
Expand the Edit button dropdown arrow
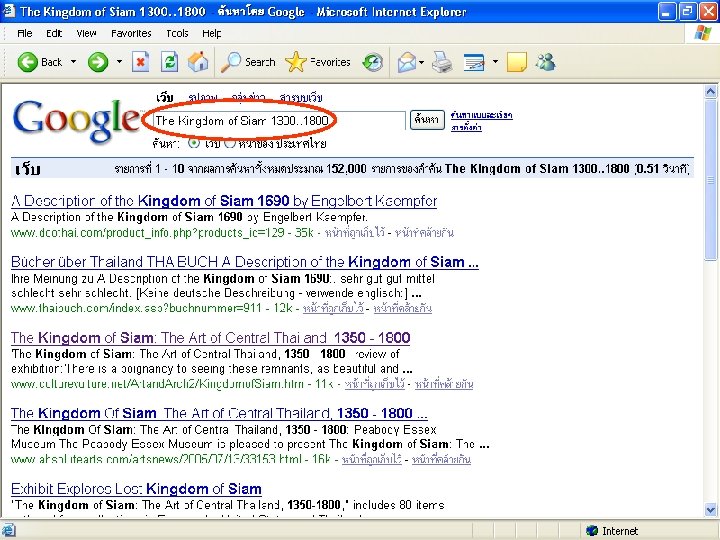495,62
